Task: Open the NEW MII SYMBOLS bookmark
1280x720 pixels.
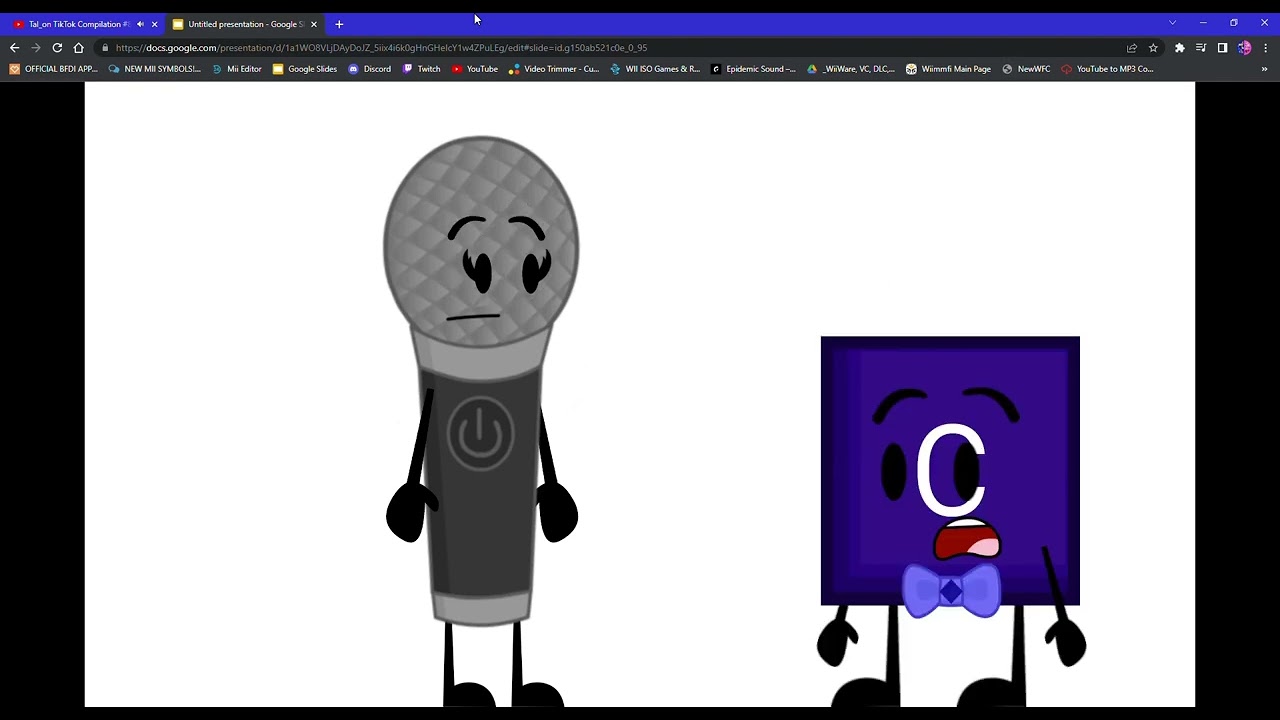Action: 155,69
